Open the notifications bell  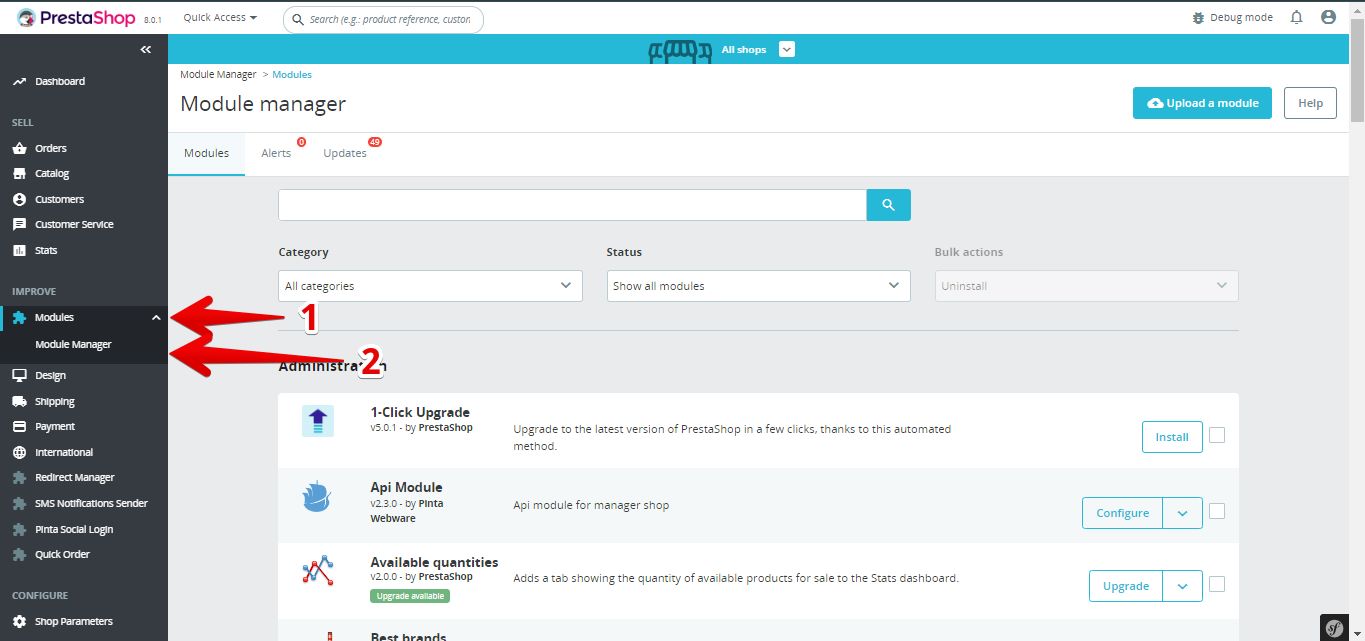pos(1296,18)
